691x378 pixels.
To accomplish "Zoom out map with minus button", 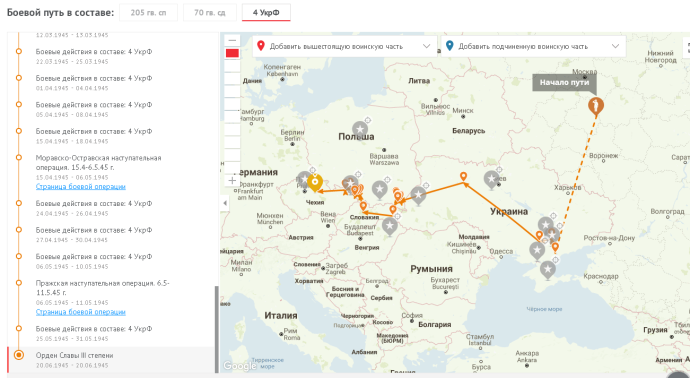I will 232,41.
